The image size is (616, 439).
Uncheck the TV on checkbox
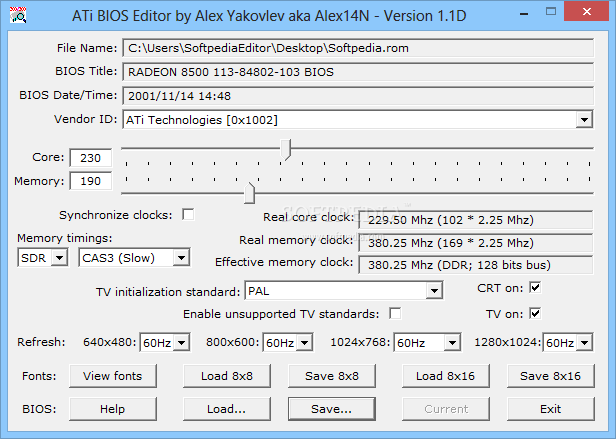[535, 314]
